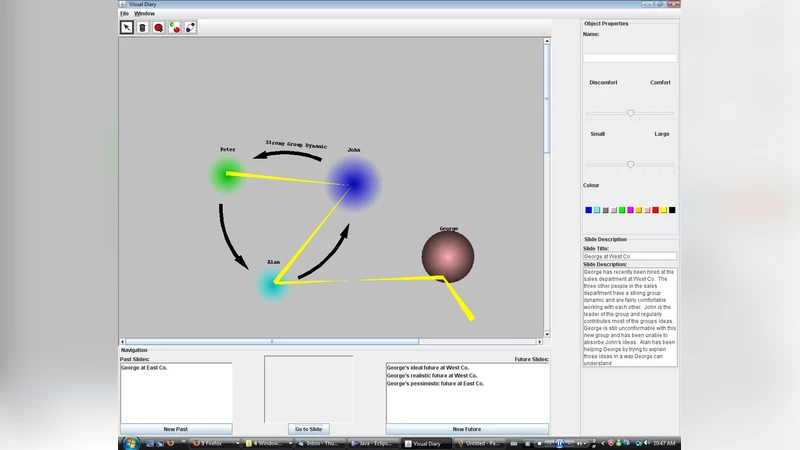
Task: Choose the red sphere object tool
Action: coord(159,28)
